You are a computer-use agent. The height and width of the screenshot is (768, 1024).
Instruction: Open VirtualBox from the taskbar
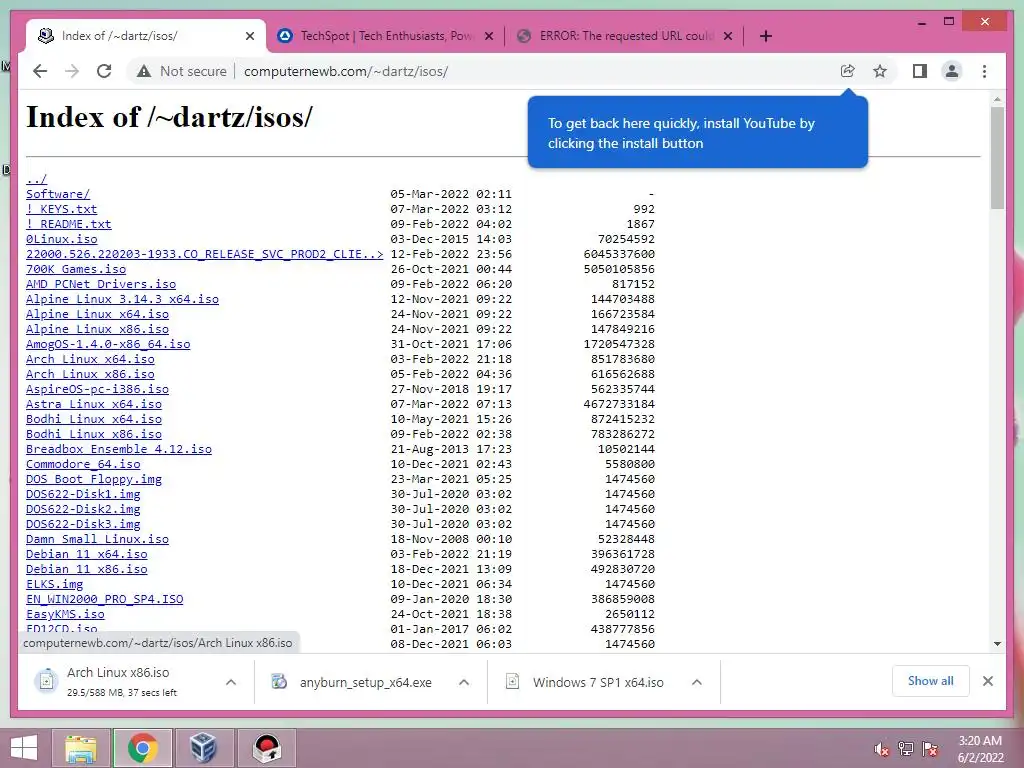tap(203, 748)
